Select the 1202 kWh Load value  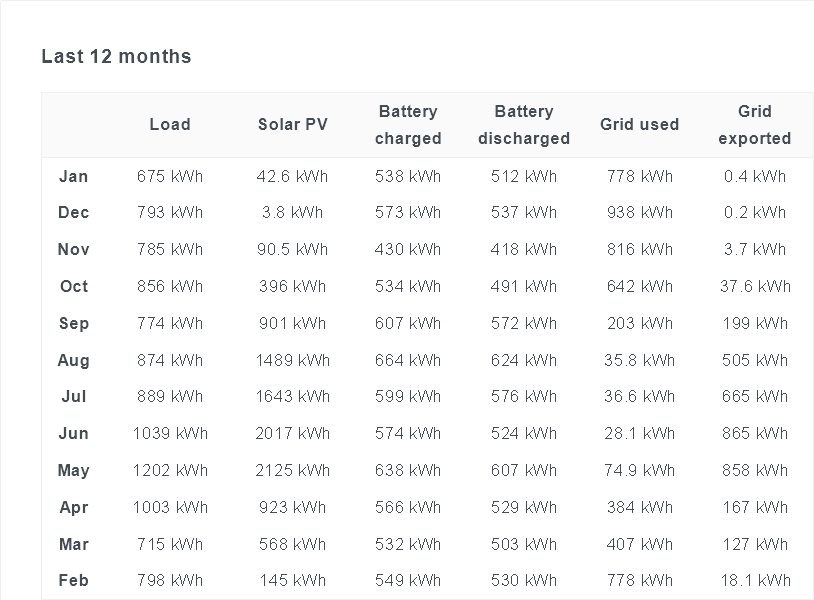[x=170, y=470]
